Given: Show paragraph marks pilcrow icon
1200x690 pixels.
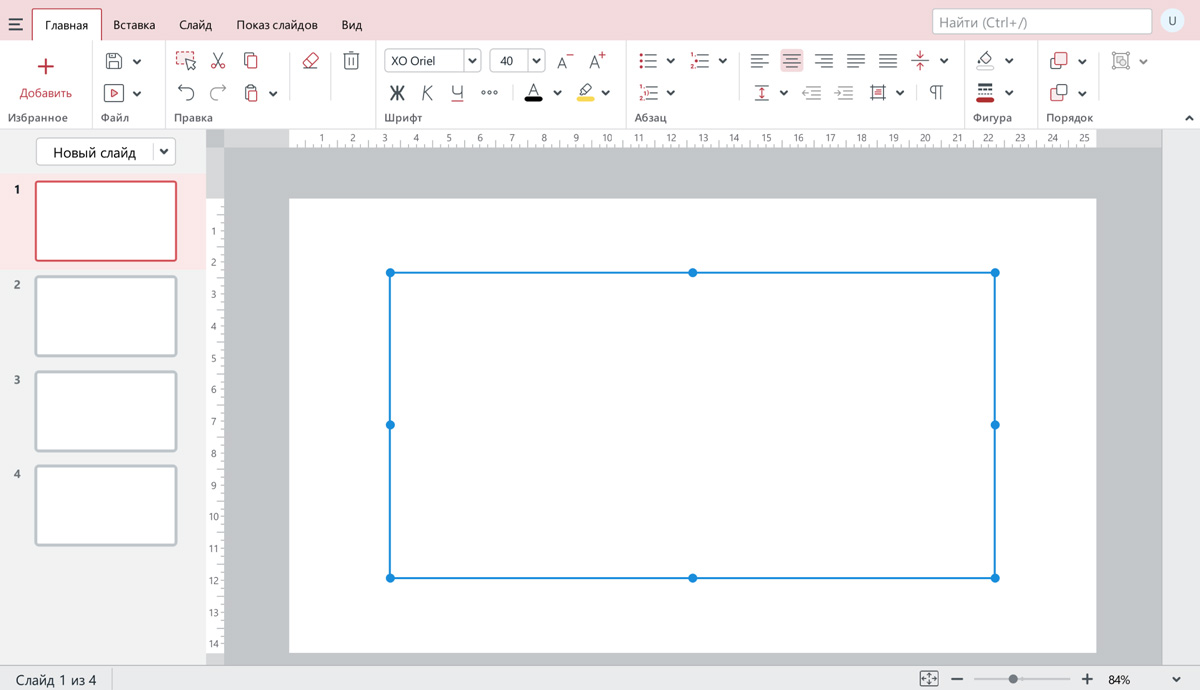Looking at the screenshot, I should 936,93.
